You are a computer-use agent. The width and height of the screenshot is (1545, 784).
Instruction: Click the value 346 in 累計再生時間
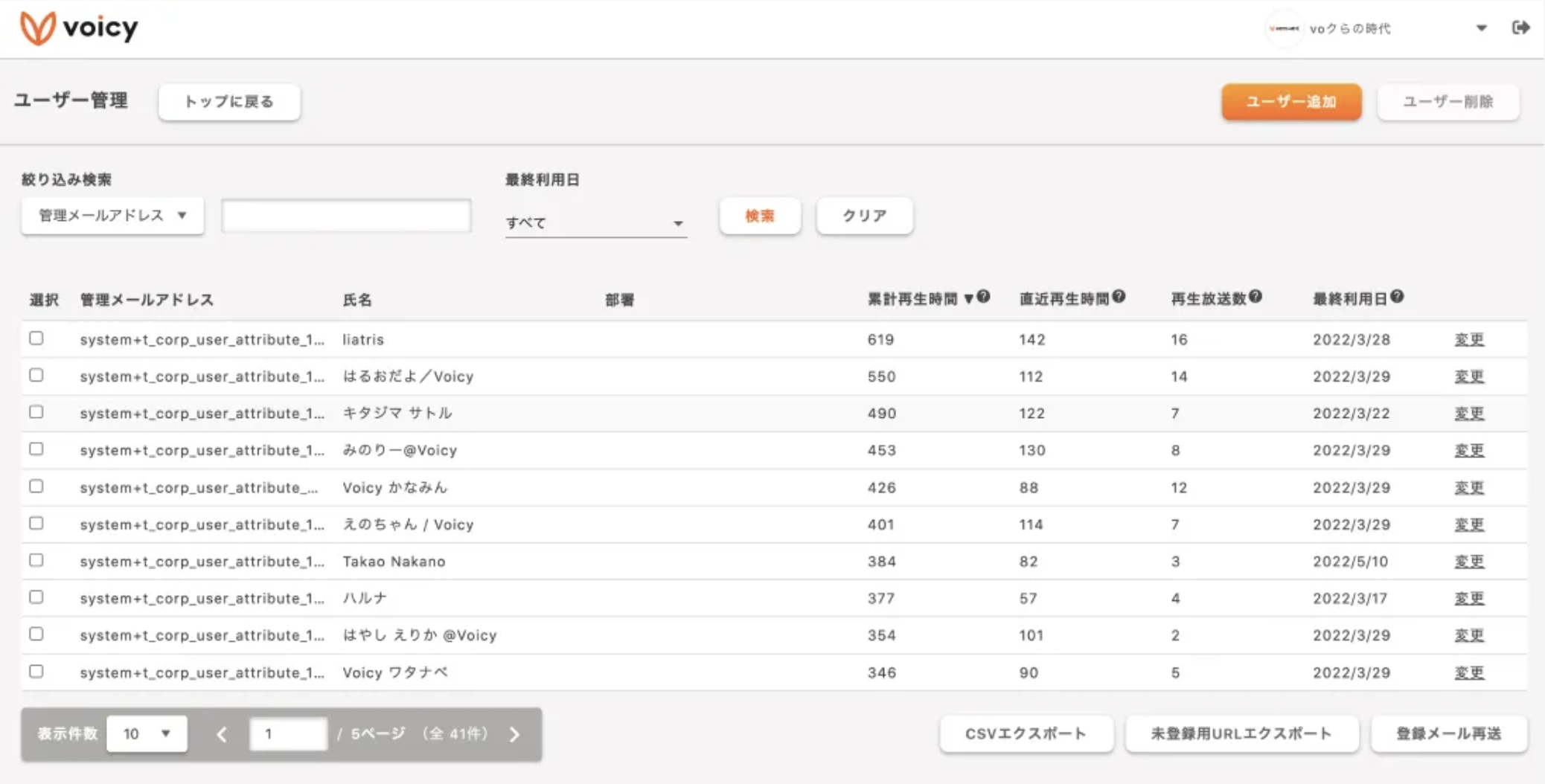coord(881,672)
